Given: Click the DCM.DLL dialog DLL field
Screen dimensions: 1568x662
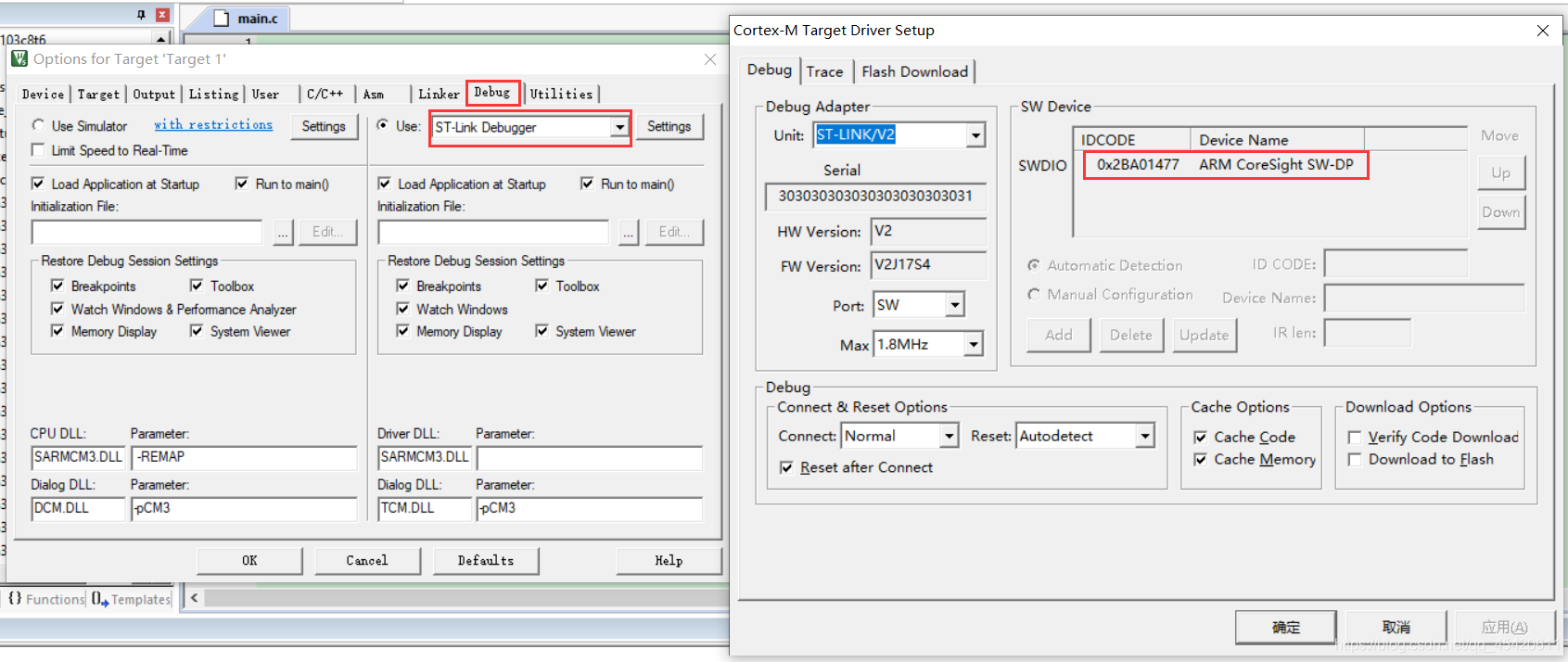Looking at the screenshot, I should (78, 508).
